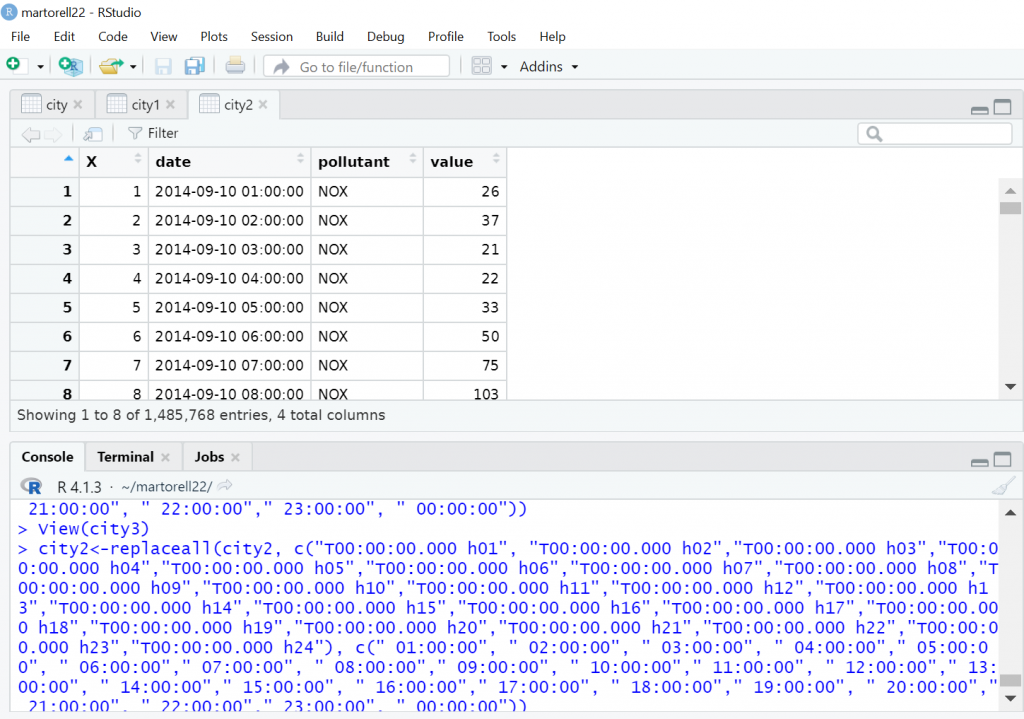
Task: Open the Addins dropdown
Action: (549, 67)
